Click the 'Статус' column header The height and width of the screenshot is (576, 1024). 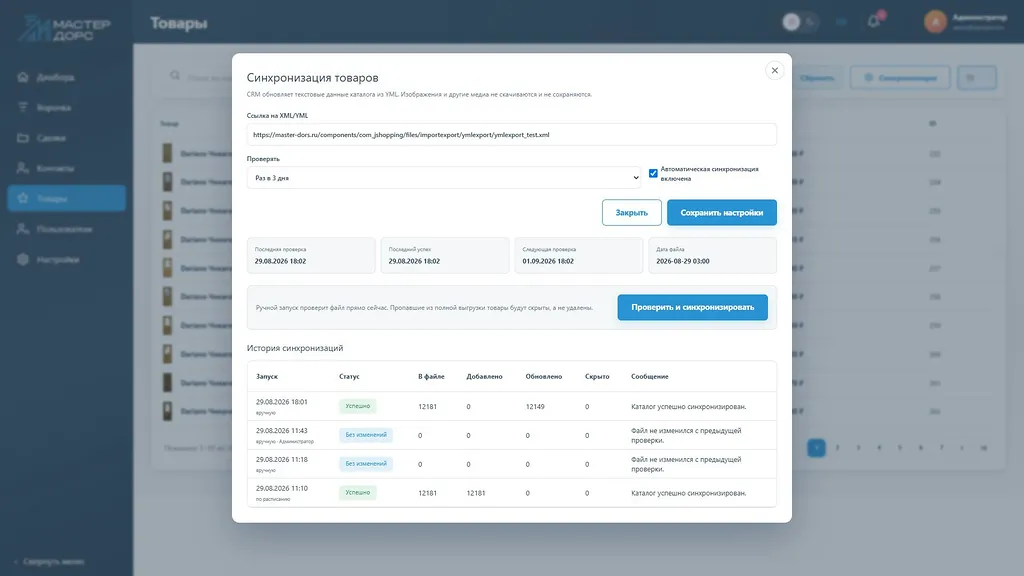click(x=349, y=377)
